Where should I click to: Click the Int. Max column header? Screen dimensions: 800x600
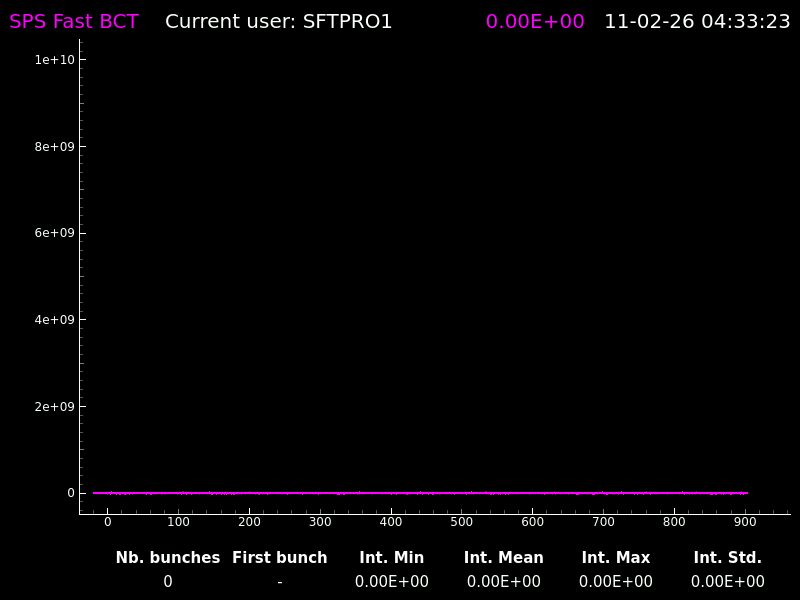pos(616,558)
